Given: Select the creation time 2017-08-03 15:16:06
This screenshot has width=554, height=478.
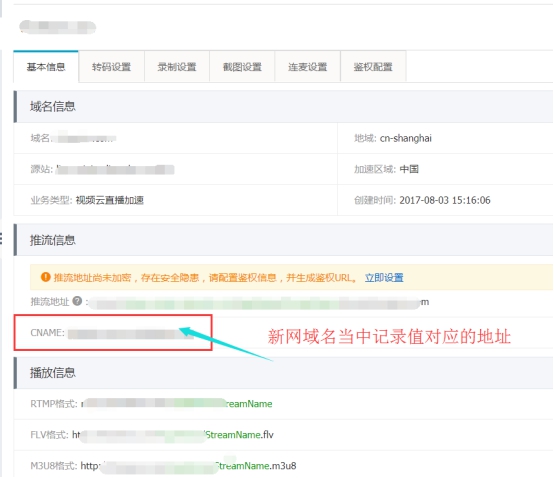Looking at the screenshot, I should coord(445,200).
